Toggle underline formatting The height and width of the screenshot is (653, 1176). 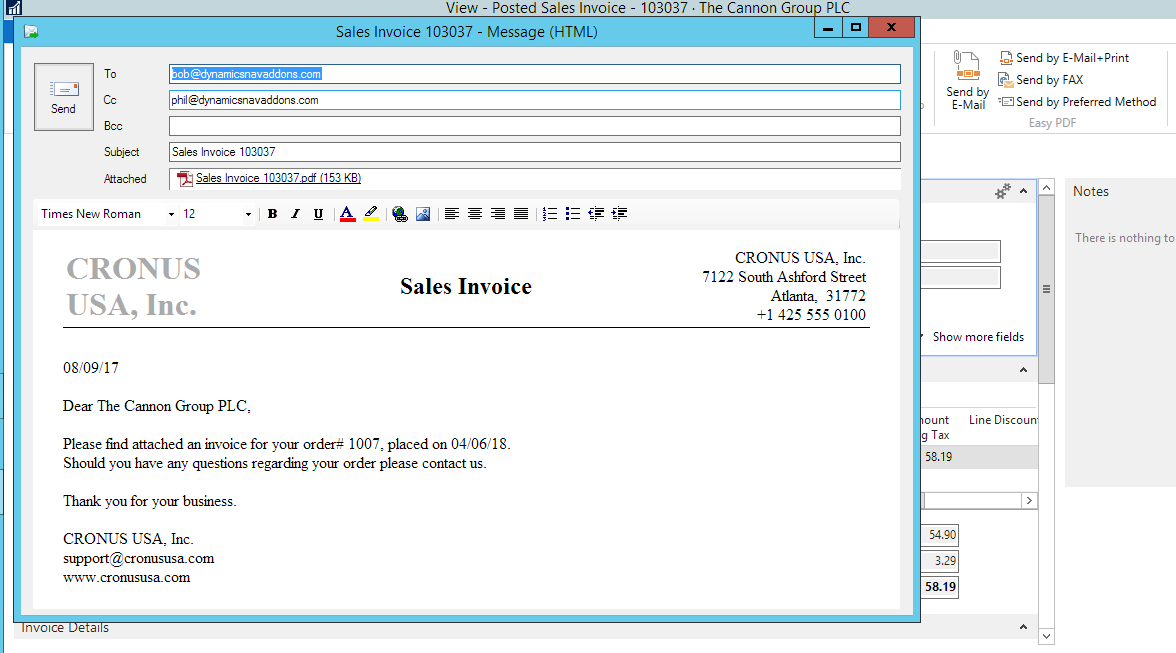point(318,214)
